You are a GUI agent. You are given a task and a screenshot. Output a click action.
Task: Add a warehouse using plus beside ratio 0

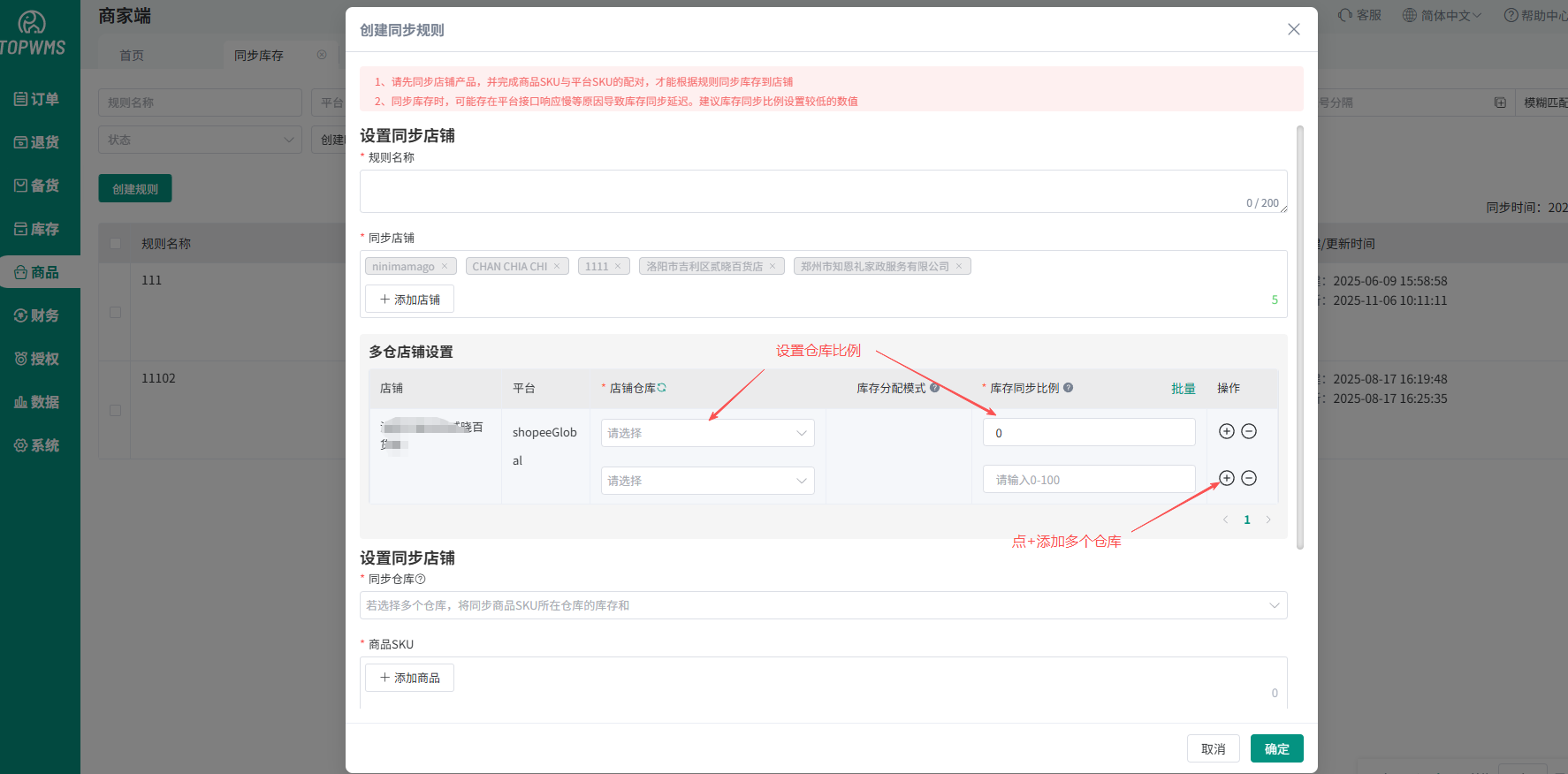point(1227,431)
